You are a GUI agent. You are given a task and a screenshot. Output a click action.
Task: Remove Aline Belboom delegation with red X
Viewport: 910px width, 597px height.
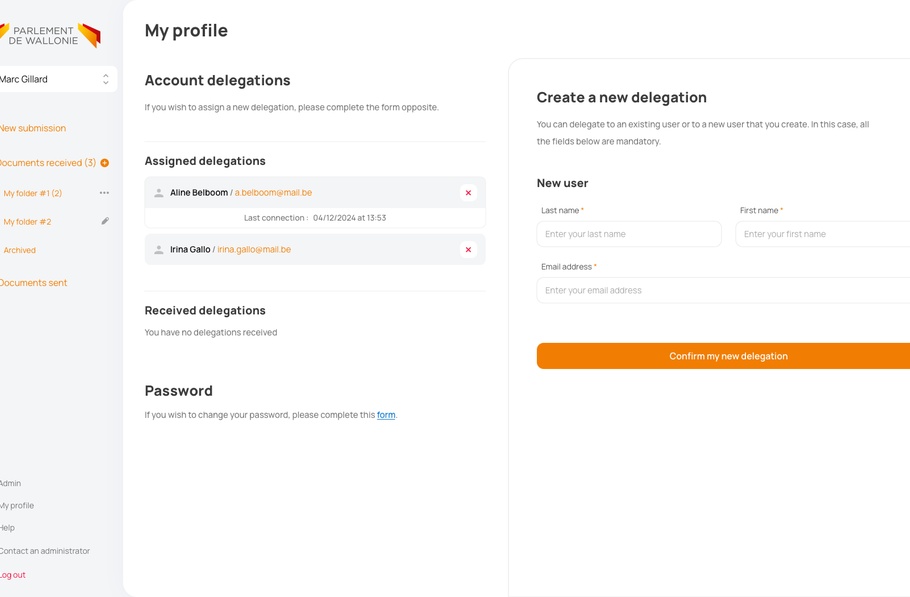[468, 193]
